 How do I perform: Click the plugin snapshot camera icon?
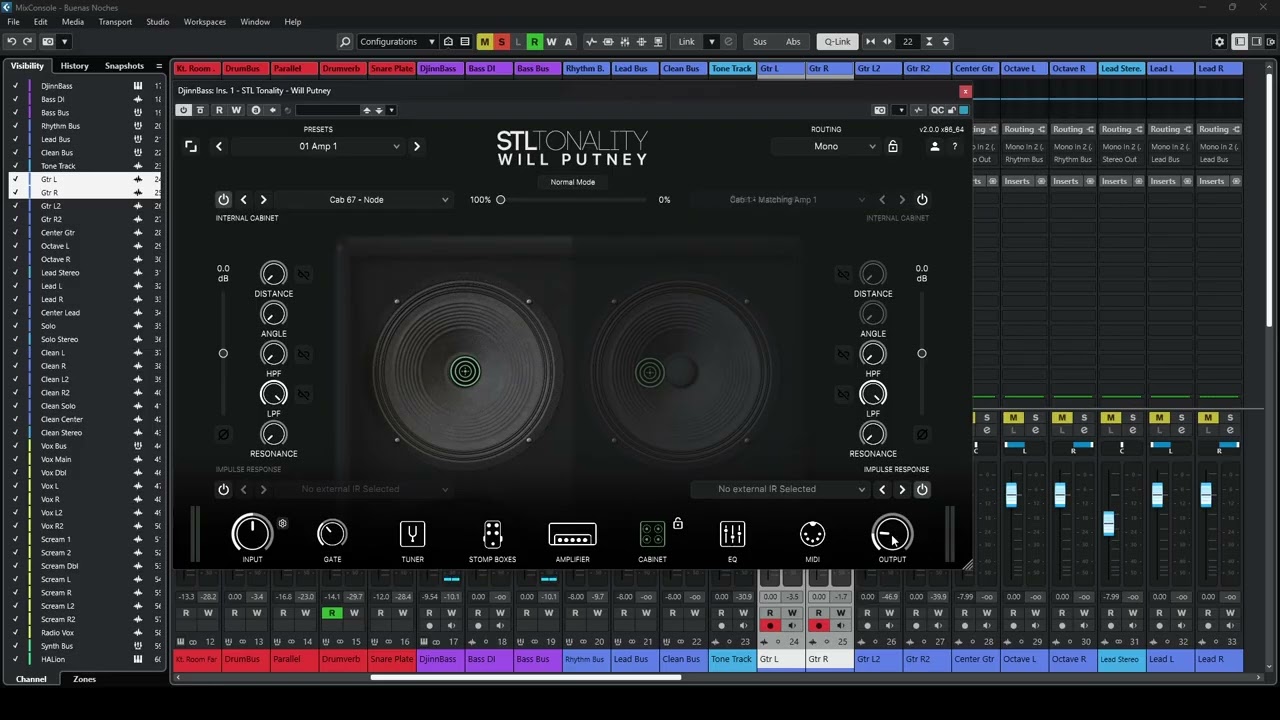pyautogui.click(x=880, y=110)
